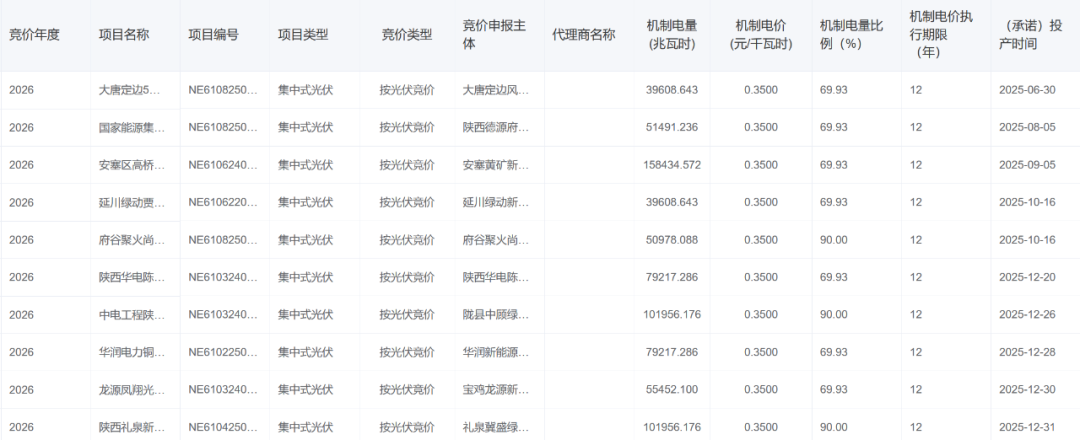This screenshot has height=440, width=1080.
Task: Select the 机制电量(兆瓦时) column header
Action: tap(672, 35)
